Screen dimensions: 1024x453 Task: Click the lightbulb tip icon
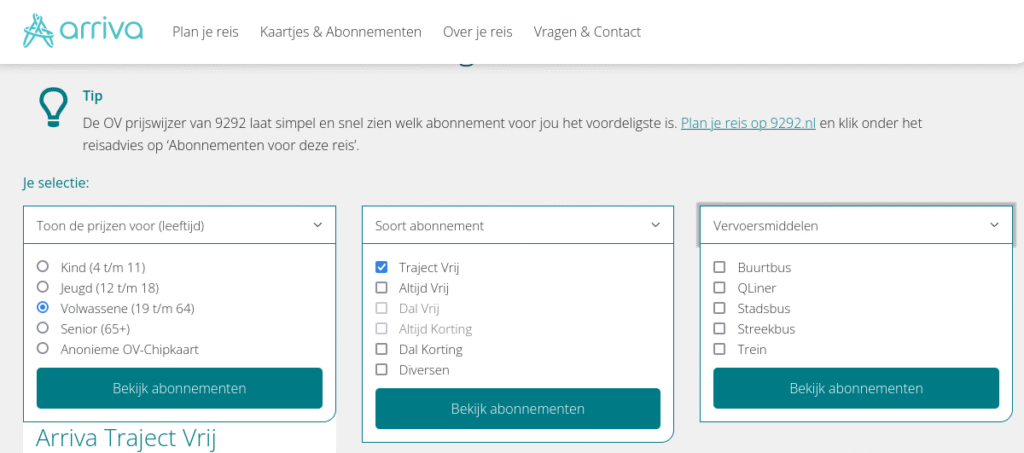tap(51, 108)
